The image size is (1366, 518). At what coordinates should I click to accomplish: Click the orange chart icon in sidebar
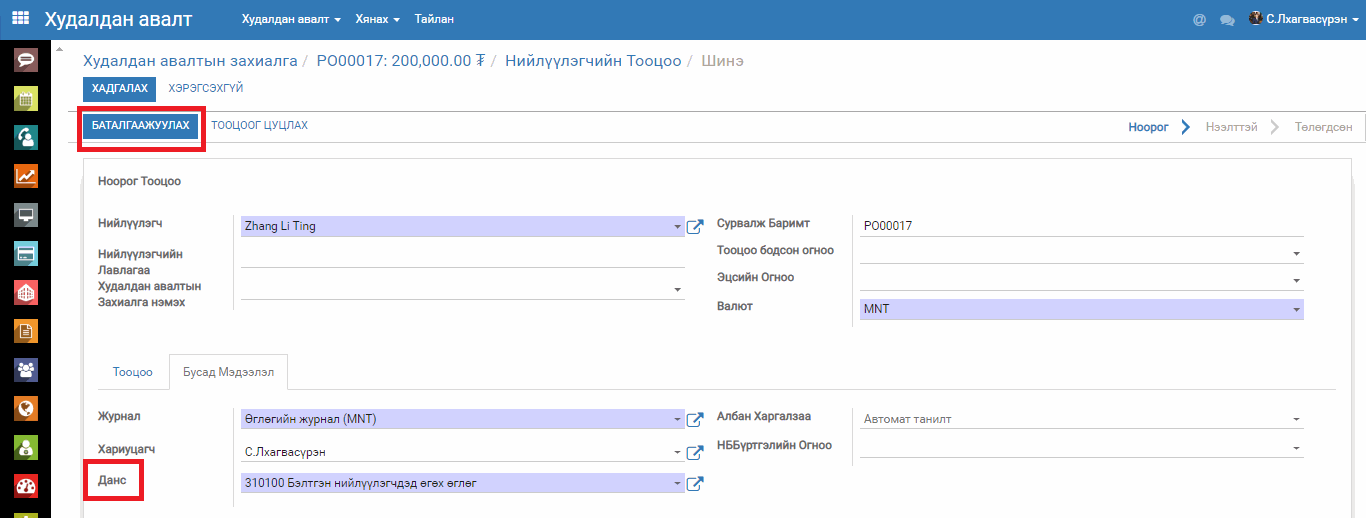pyautogui.click(x=26, y=176)
